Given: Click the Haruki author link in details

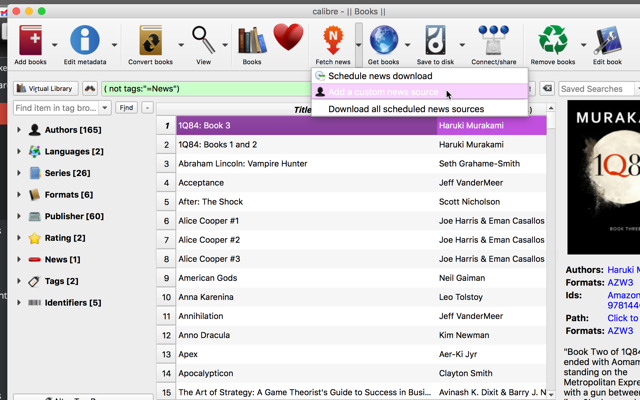Looking at the screenshot, I should [622, 270].
